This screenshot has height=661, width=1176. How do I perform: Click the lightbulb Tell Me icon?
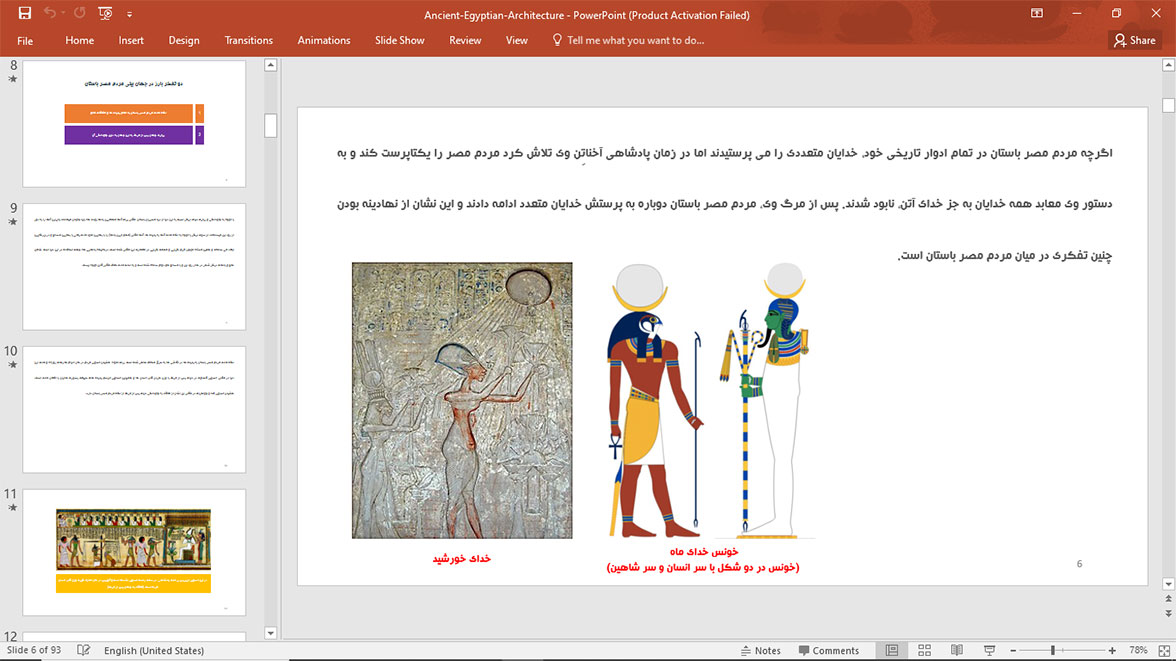click(556, 40)
